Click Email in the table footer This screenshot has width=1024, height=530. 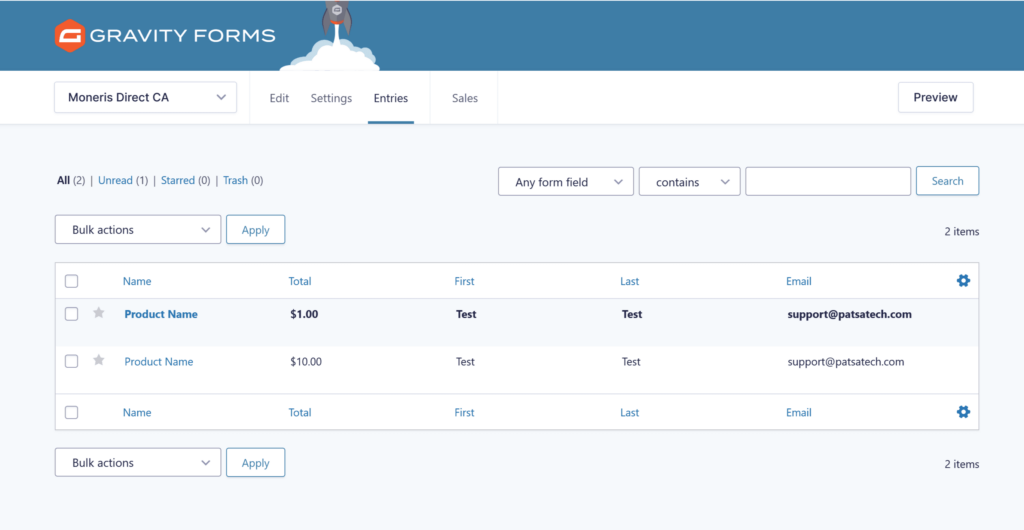point(799,413)
